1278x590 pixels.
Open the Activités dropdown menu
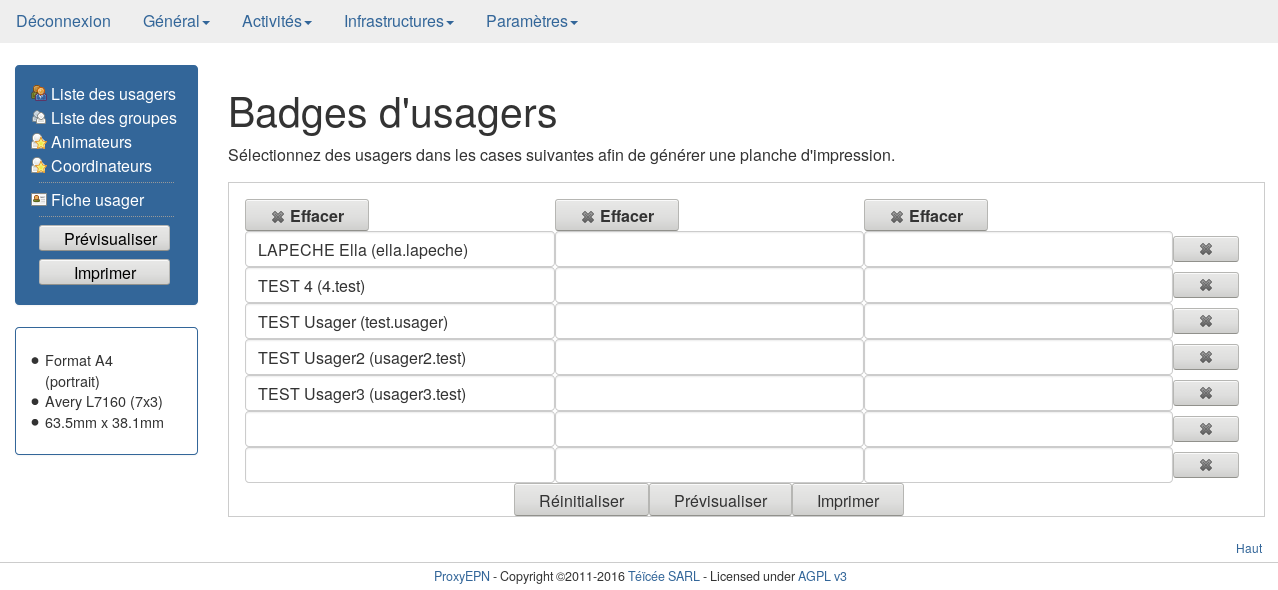(x=276, y=22)
